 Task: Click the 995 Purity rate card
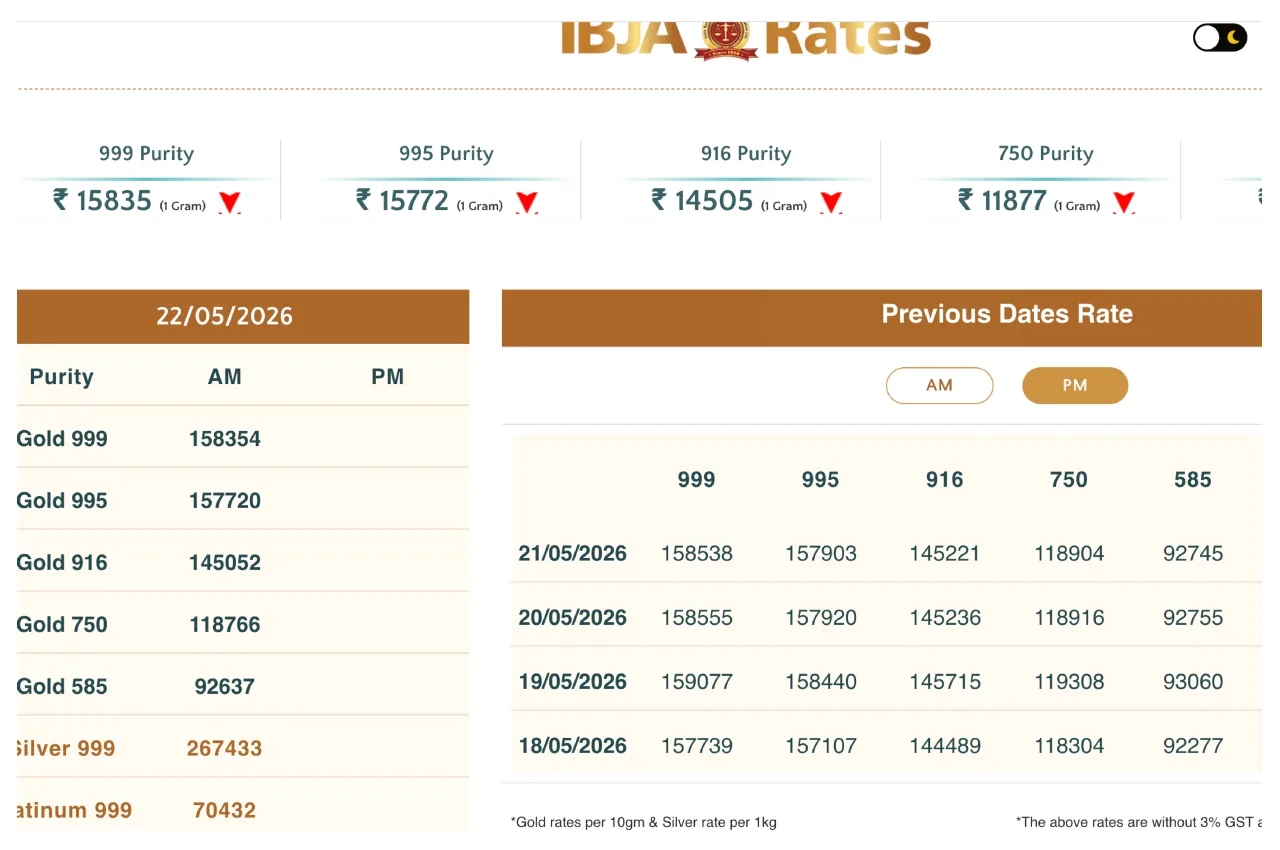point(446,180)
